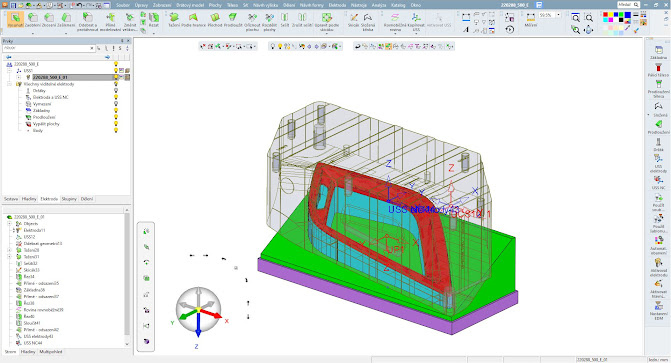Select the Složená křivka tool
The width and height of the screenshot is (671, 363).
[368, 21]
